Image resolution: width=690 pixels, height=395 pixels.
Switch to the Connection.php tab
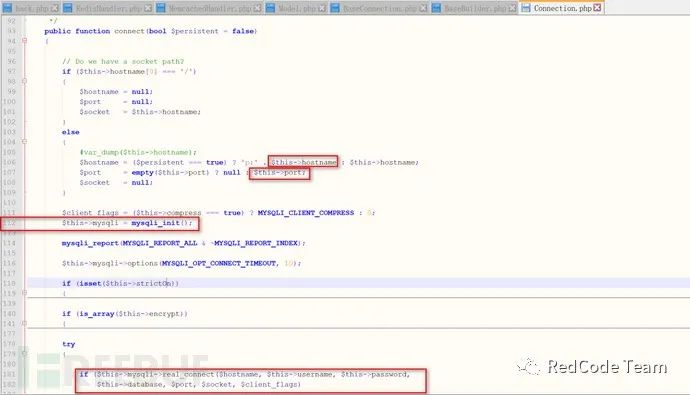click(x=562, y=8)
